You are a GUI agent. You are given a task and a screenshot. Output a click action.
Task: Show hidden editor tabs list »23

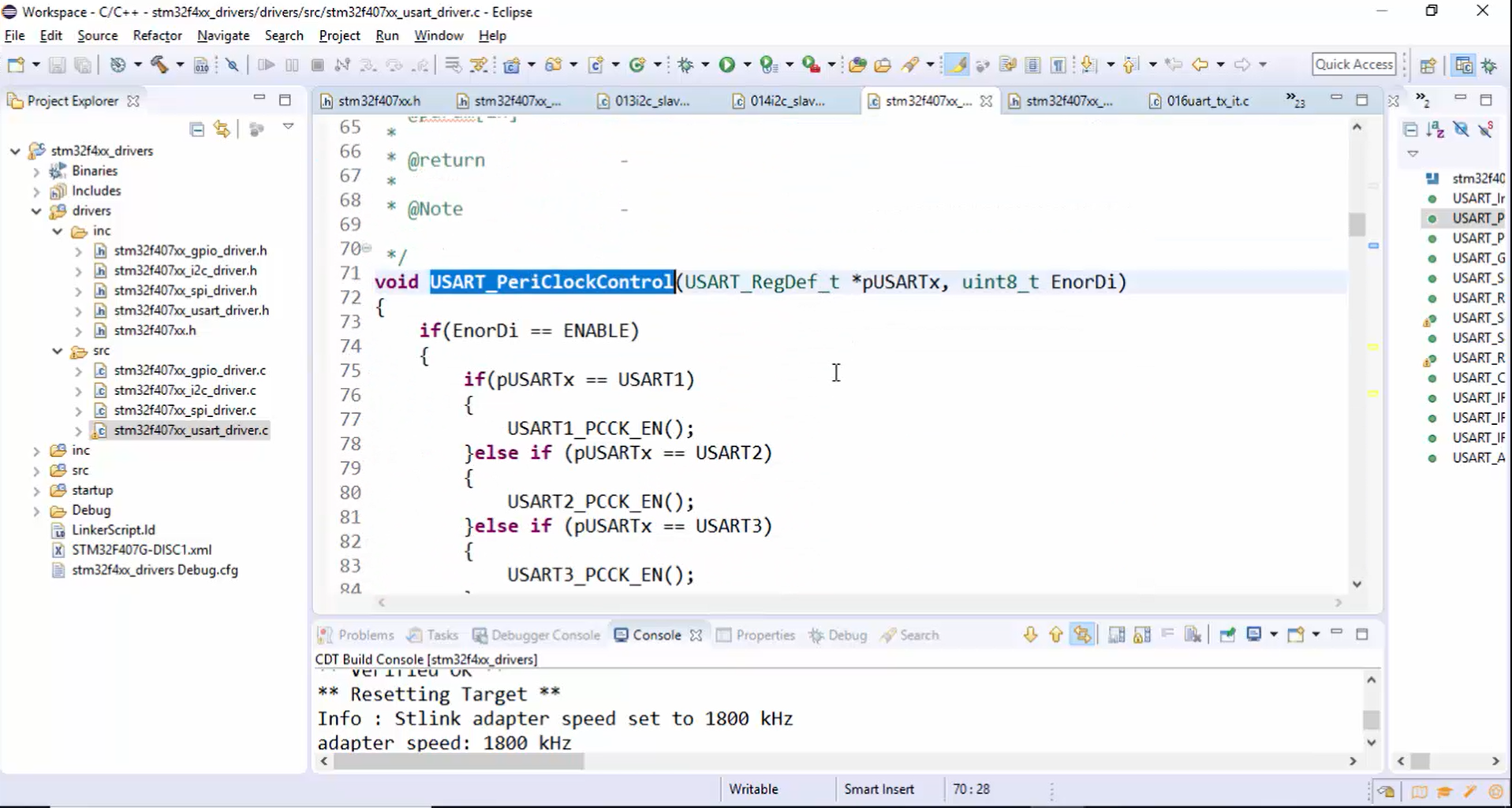[x=1296, y=100]
